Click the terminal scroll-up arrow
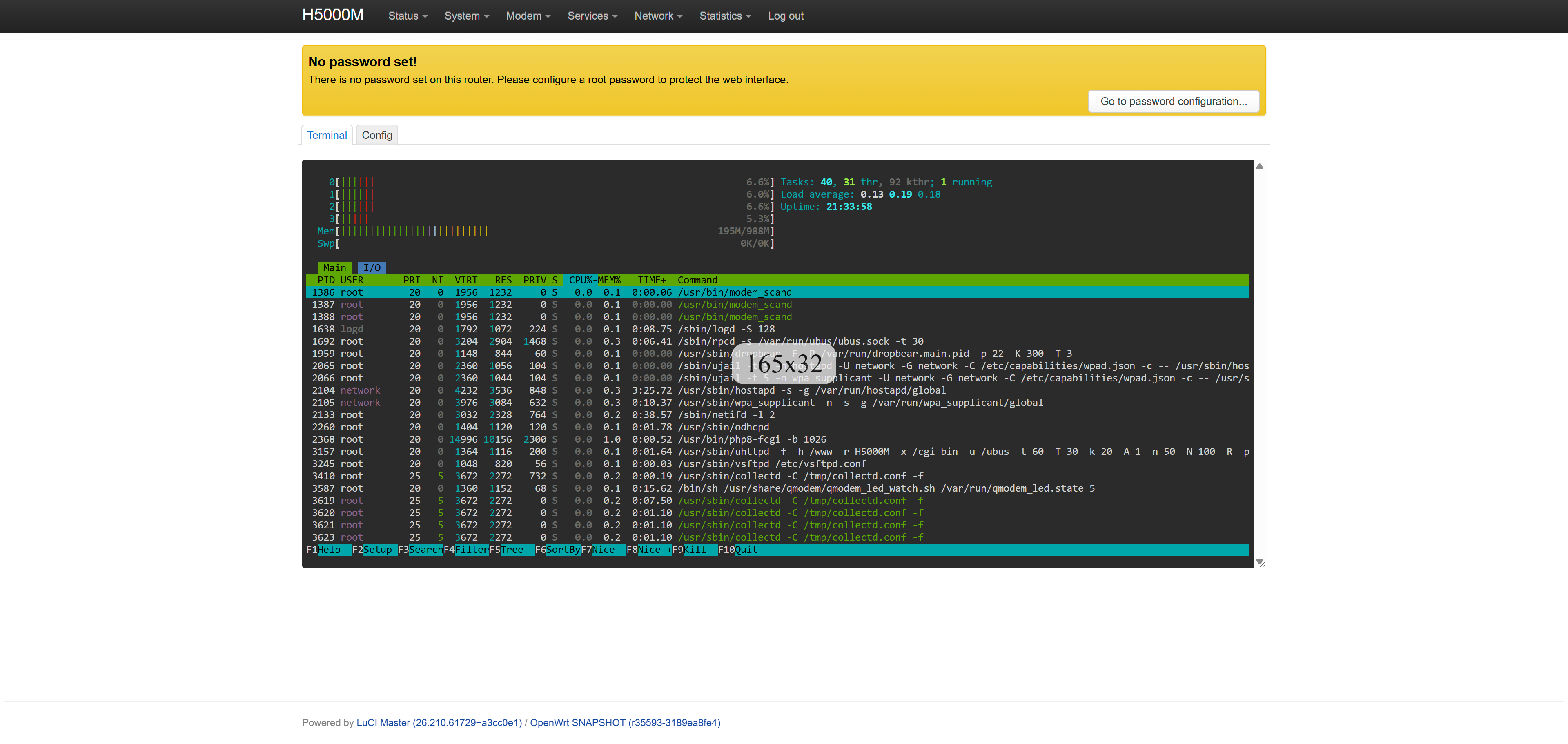Viewport: 1568px width, 744px height. point(1259,166)
